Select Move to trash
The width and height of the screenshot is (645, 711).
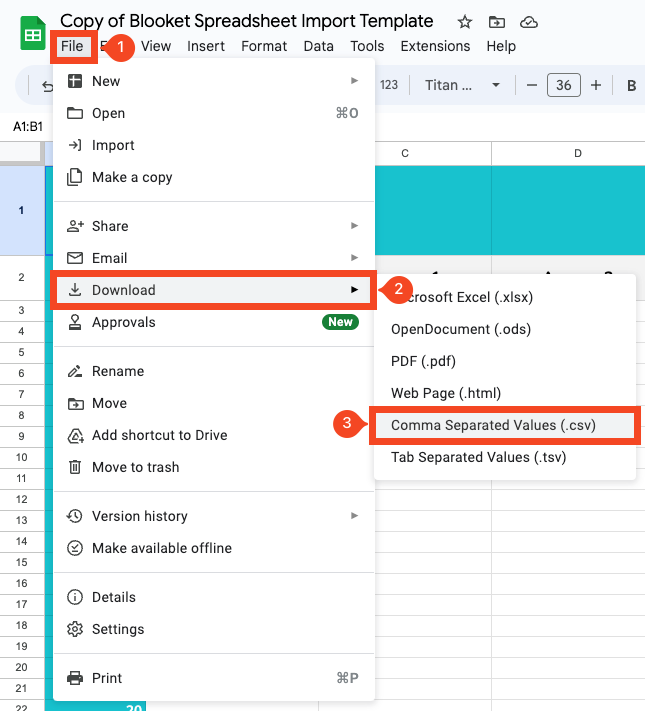(214, 467)
